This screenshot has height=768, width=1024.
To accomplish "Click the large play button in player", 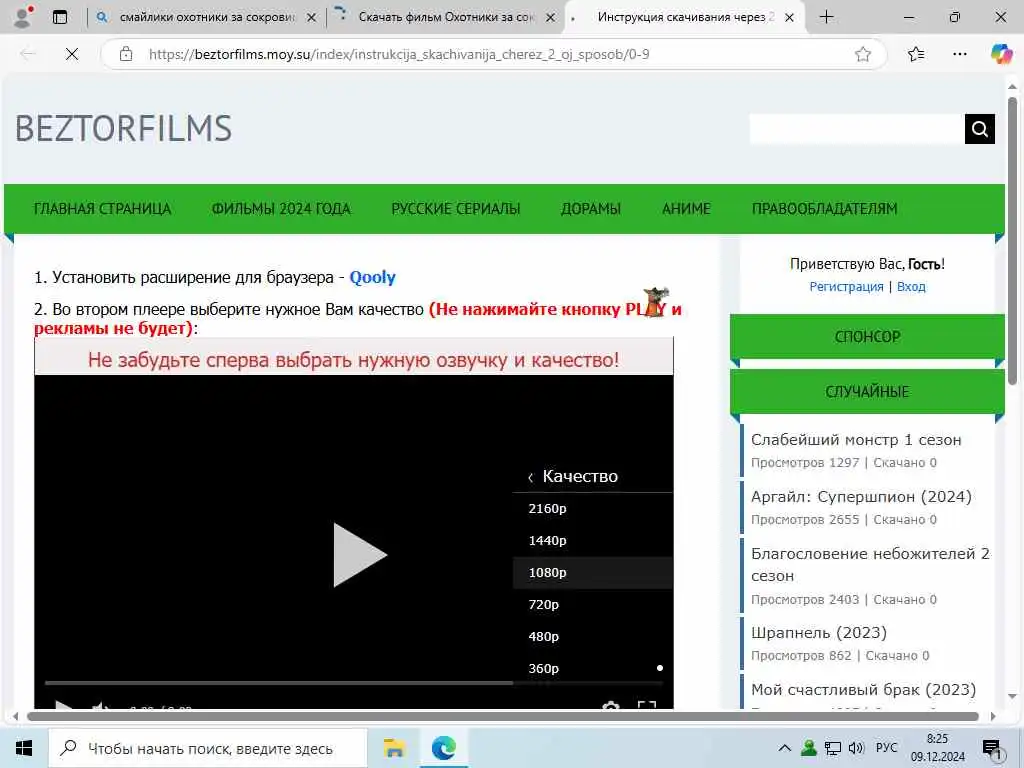I will click(360, 555).
